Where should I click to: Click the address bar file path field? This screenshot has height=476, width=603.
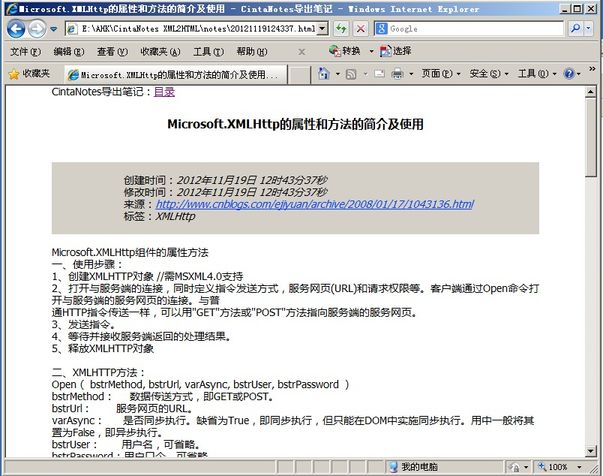(192, 29)
